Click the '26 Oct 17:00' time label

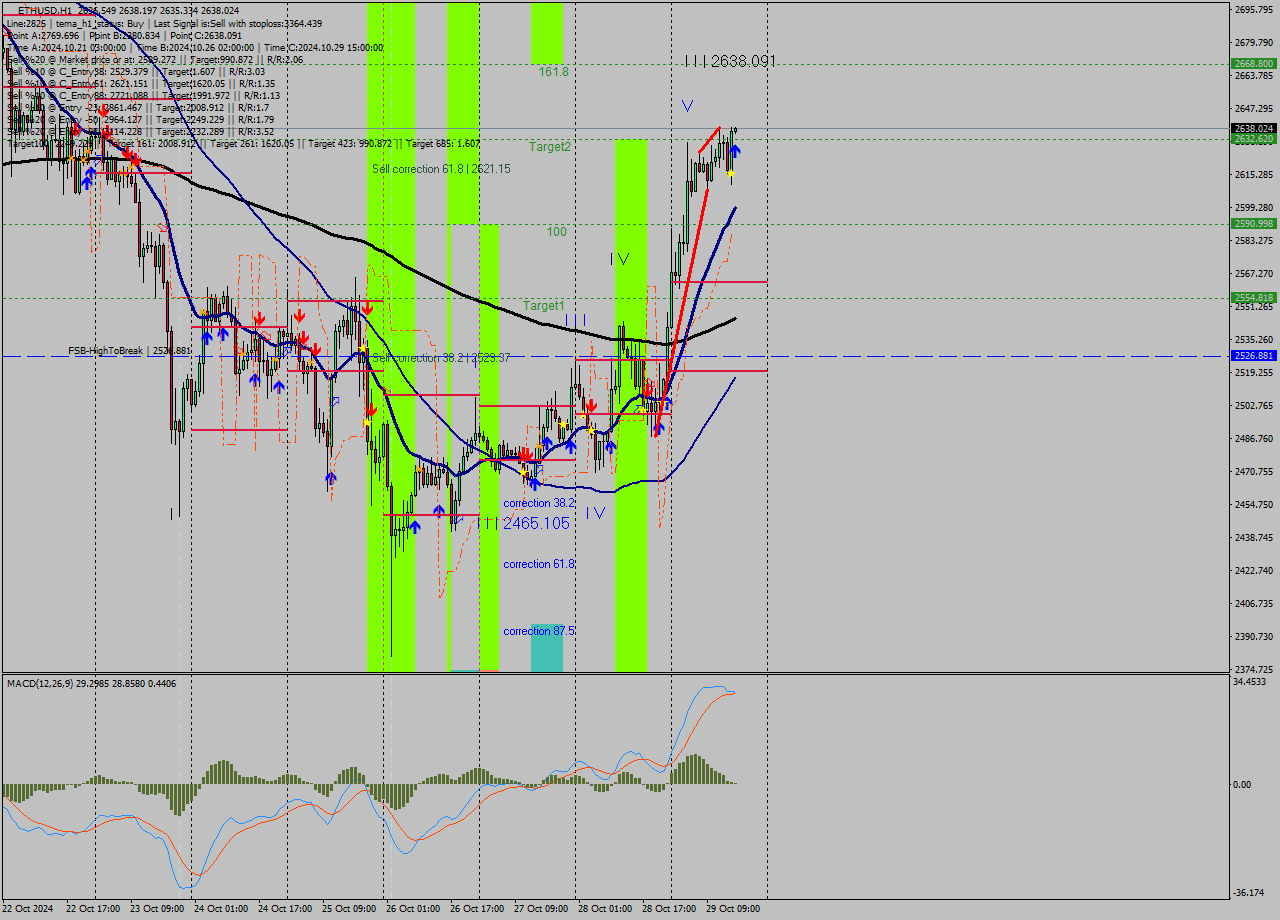[x=477, y=909]
